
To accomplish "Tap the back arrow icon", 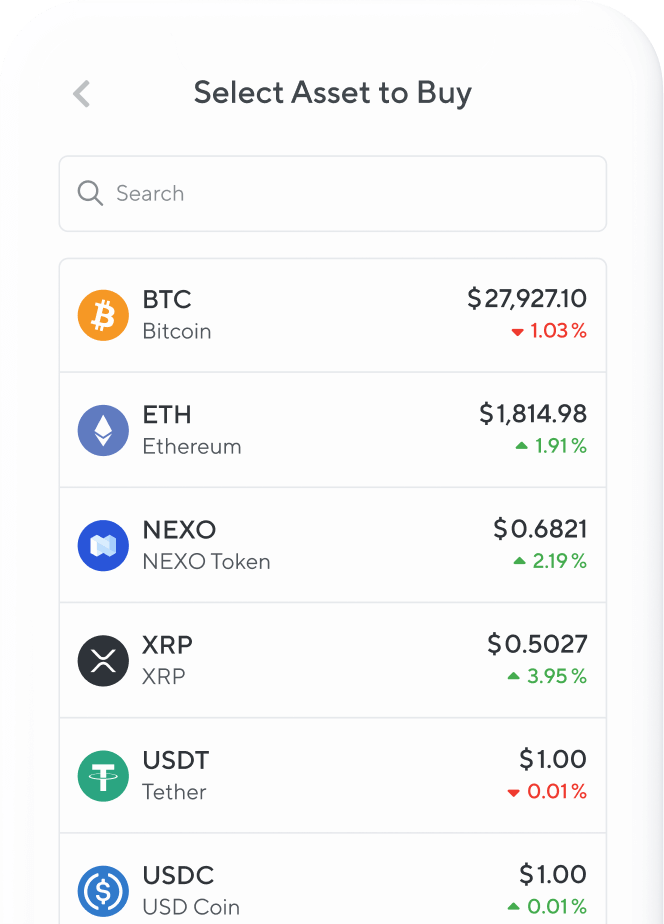I will pos(82,94).
